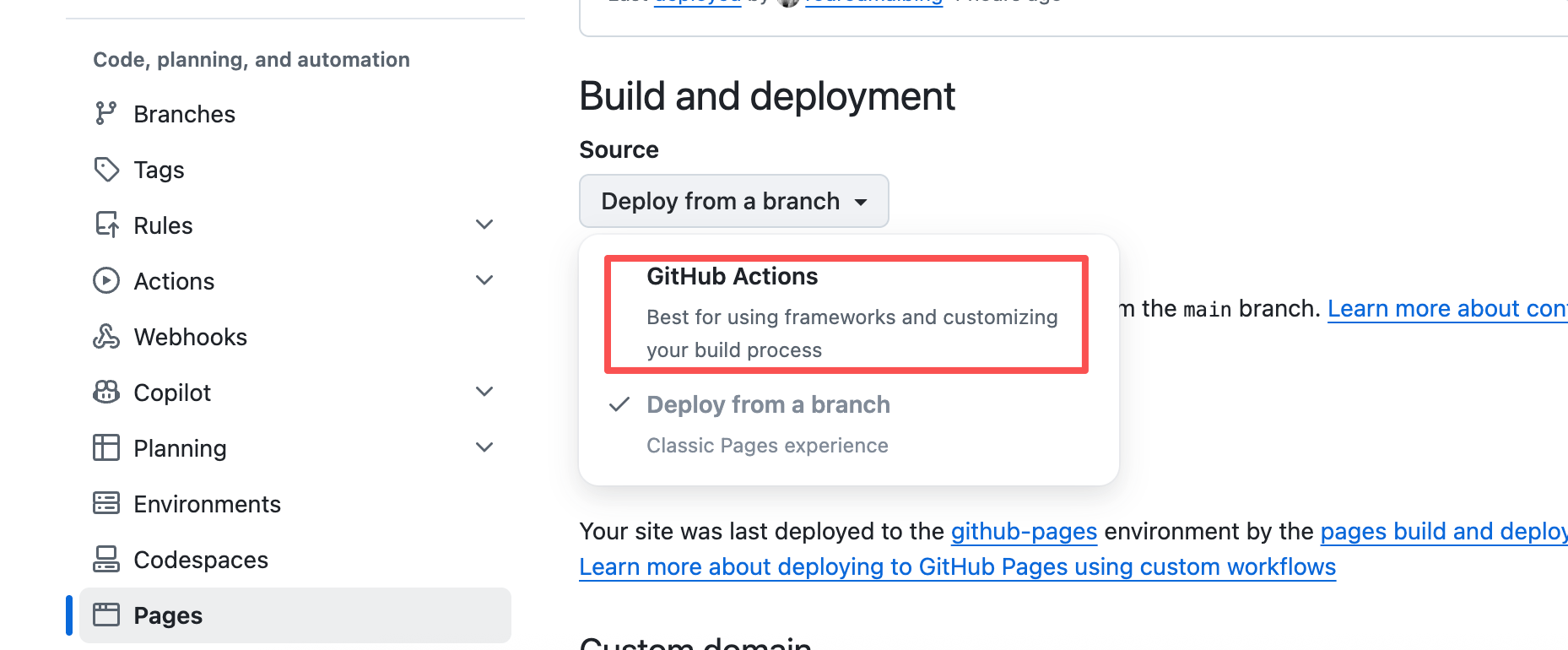1568x650 pixels.
Task: Click the Webhooks icon
Action: (106, 336)
